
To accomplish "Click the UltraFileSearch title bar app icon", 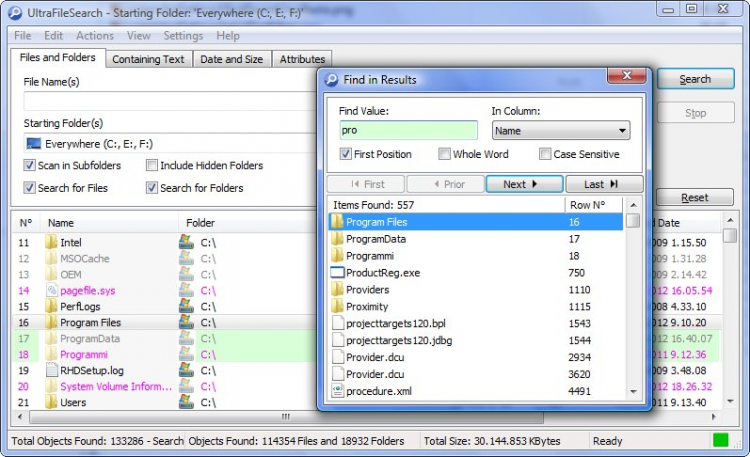I will coord(15,13).
